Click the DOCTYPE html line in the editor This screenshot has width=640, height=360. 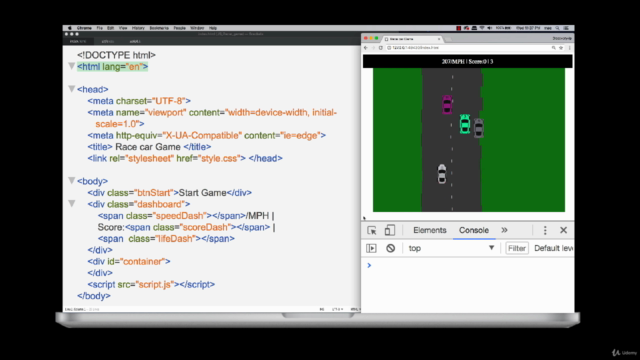[x=116, y=55]
